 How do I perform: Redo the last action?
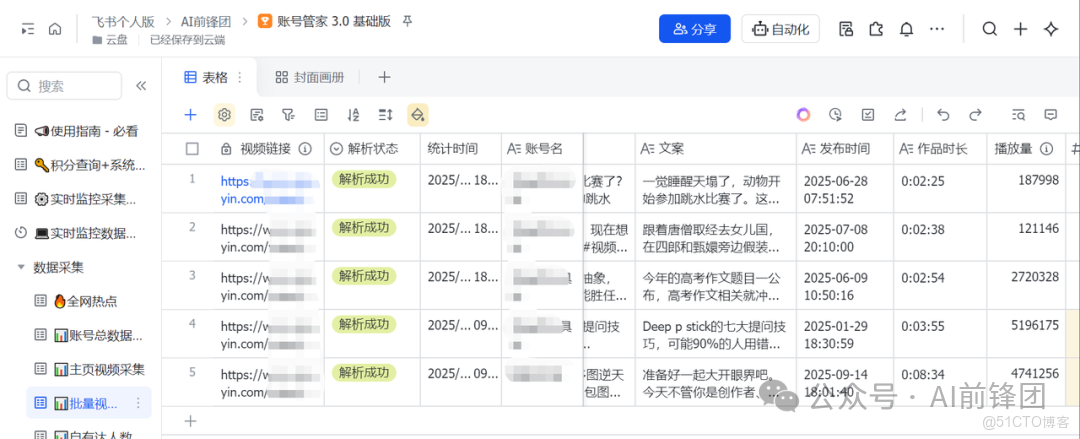[x=975, y=115]
